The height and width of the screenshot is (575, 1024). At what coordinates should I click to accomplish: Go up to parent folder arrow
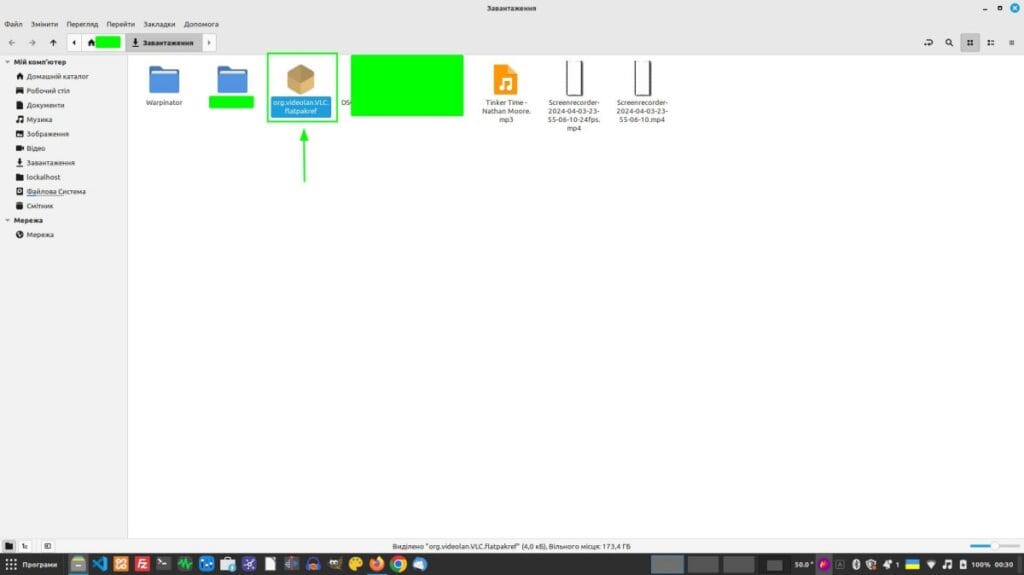tap(53, 43)
